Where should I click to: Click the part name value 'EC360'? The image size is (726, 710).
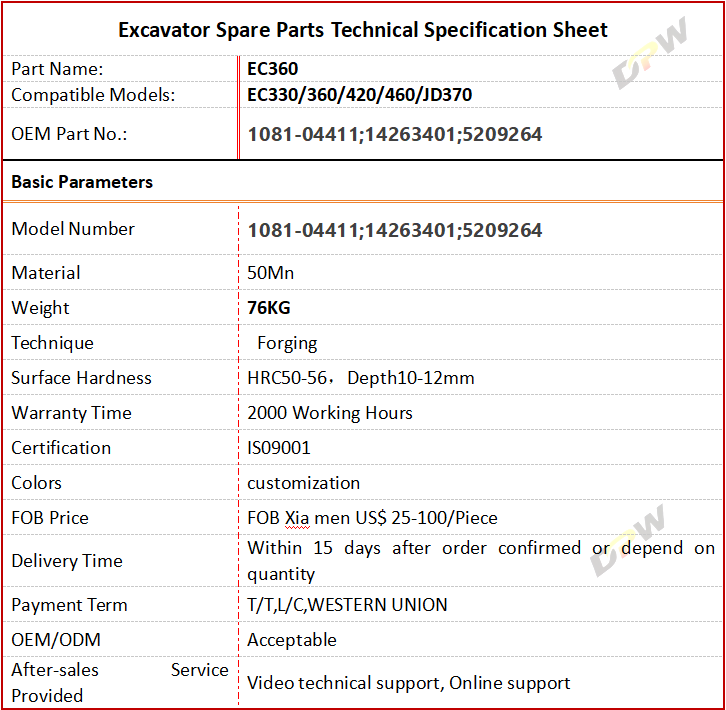[272, 69]
